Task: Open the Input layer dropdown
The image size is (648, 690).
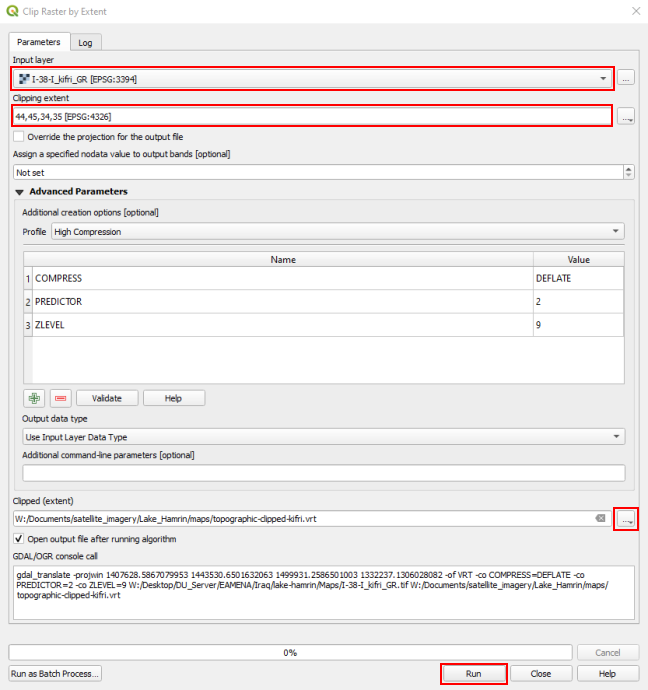Action: (x=603, y=78)
